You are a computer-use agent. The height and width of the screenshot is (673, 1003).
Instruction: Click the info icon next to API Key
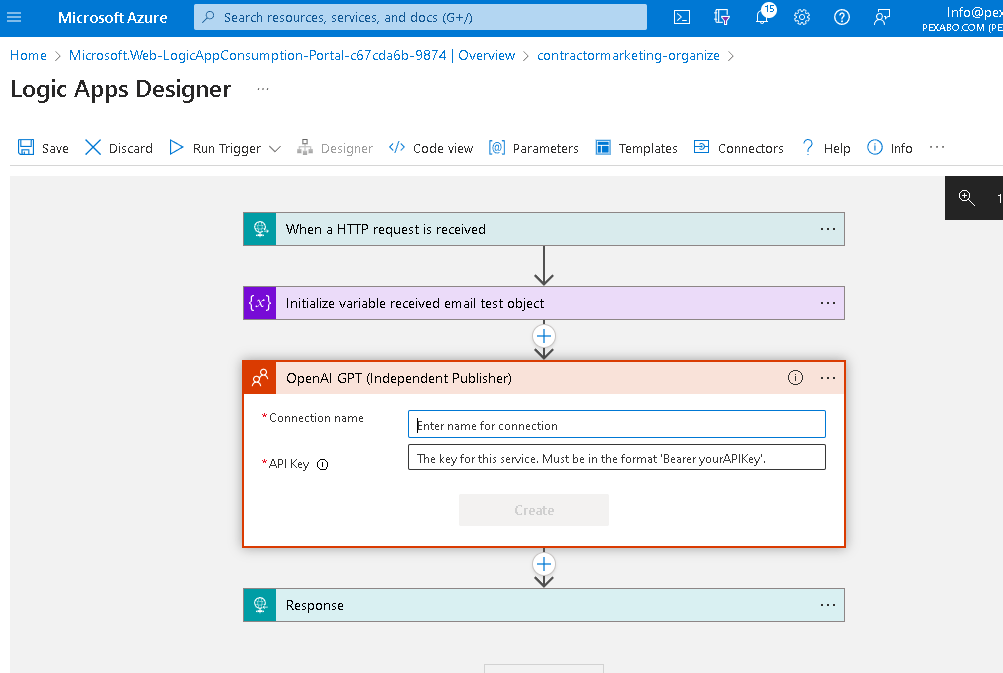322,464
